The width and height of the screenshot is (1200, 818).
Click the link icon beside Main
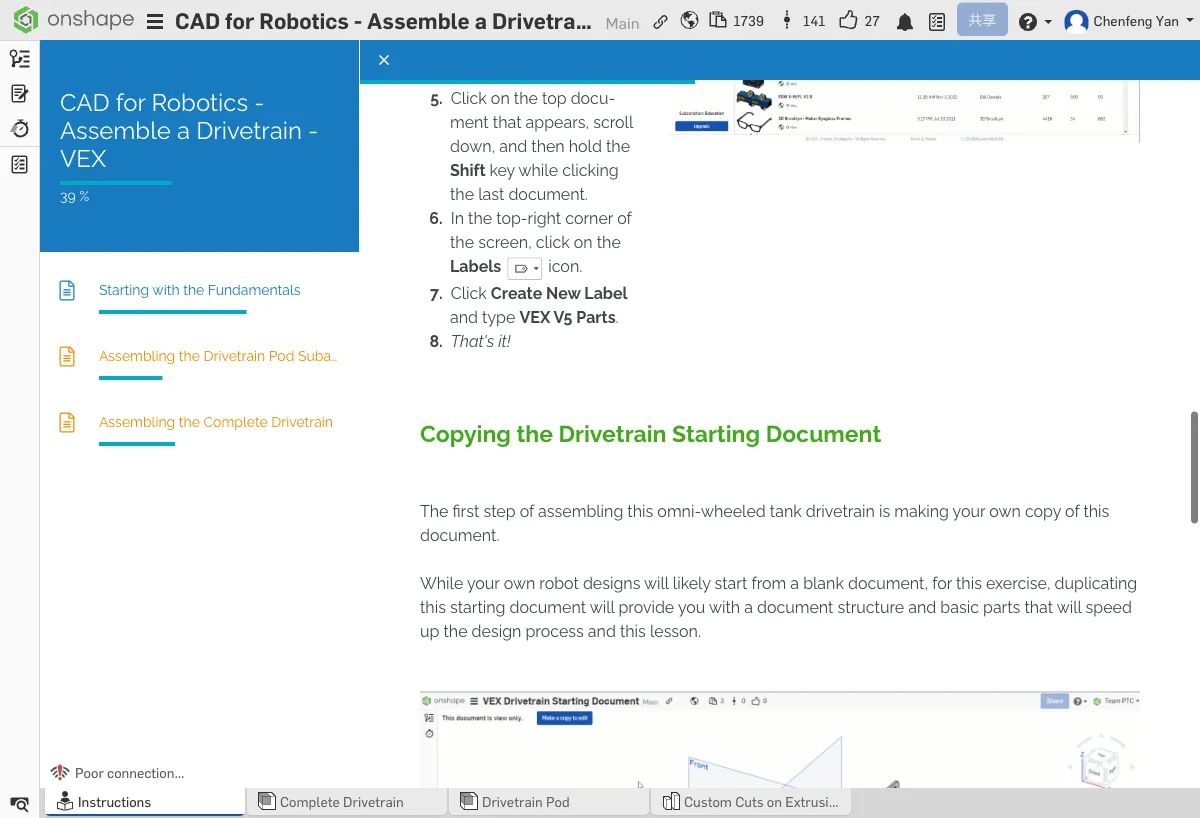(660, 22)
